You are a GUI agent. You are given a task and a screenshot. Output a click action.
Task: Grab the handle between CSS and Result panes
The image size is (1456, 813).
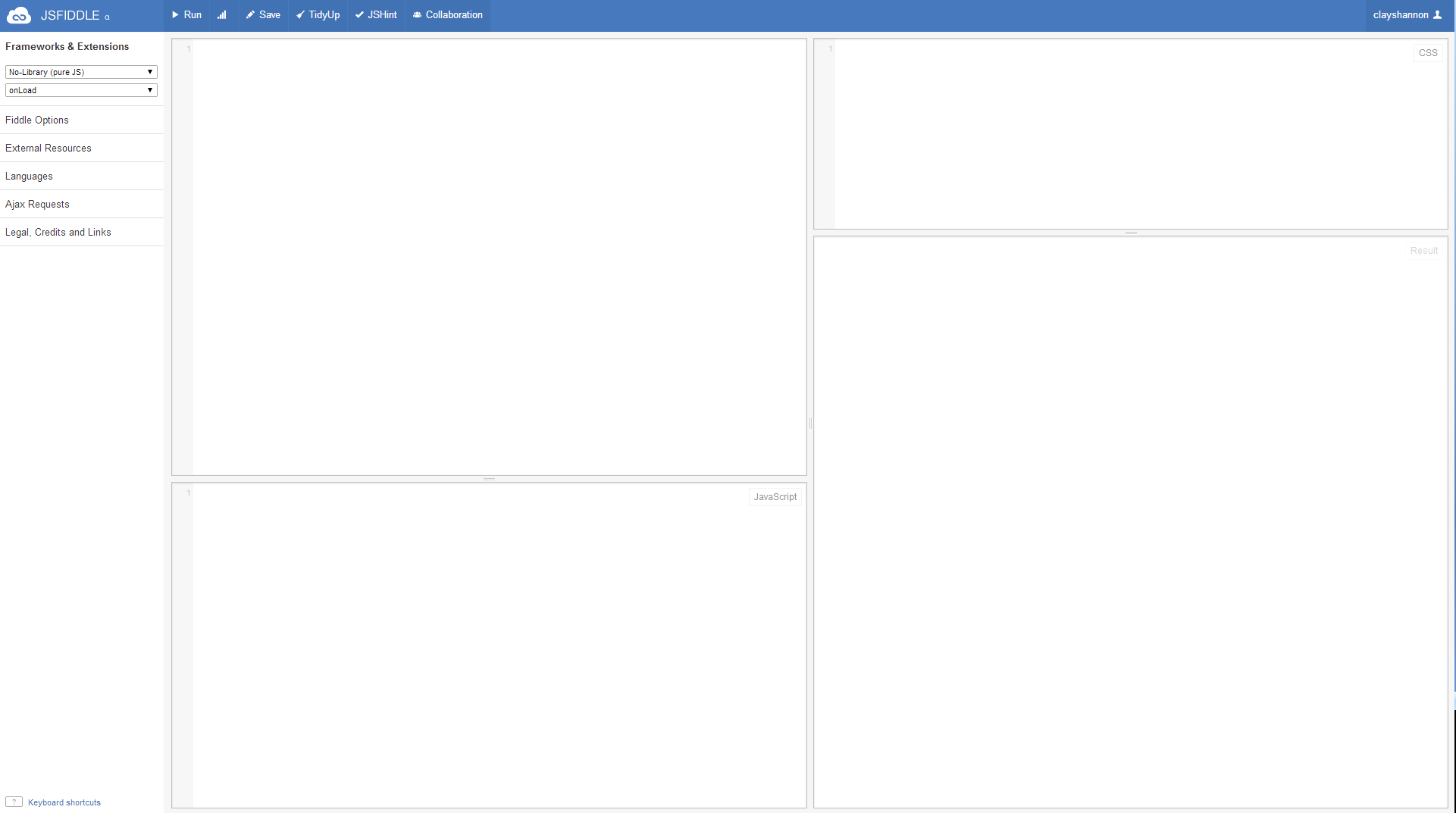tap(1131, 233)
